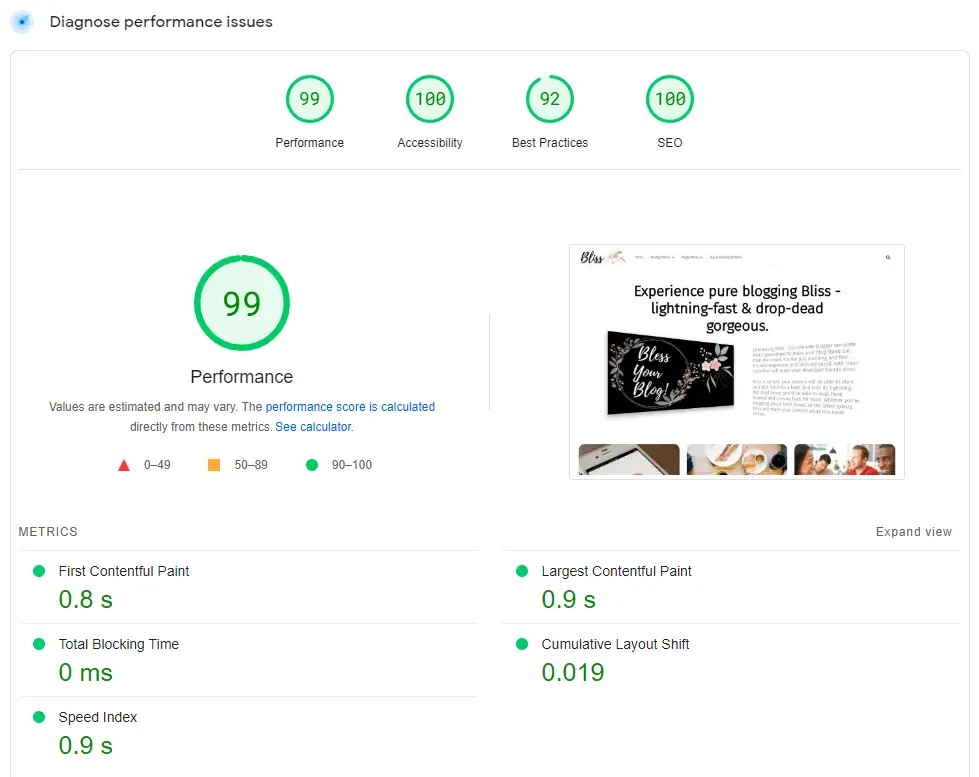979x777 pixels.
Task: Click the Accessibility score gauge showing 100
Action: pos(430,99)
